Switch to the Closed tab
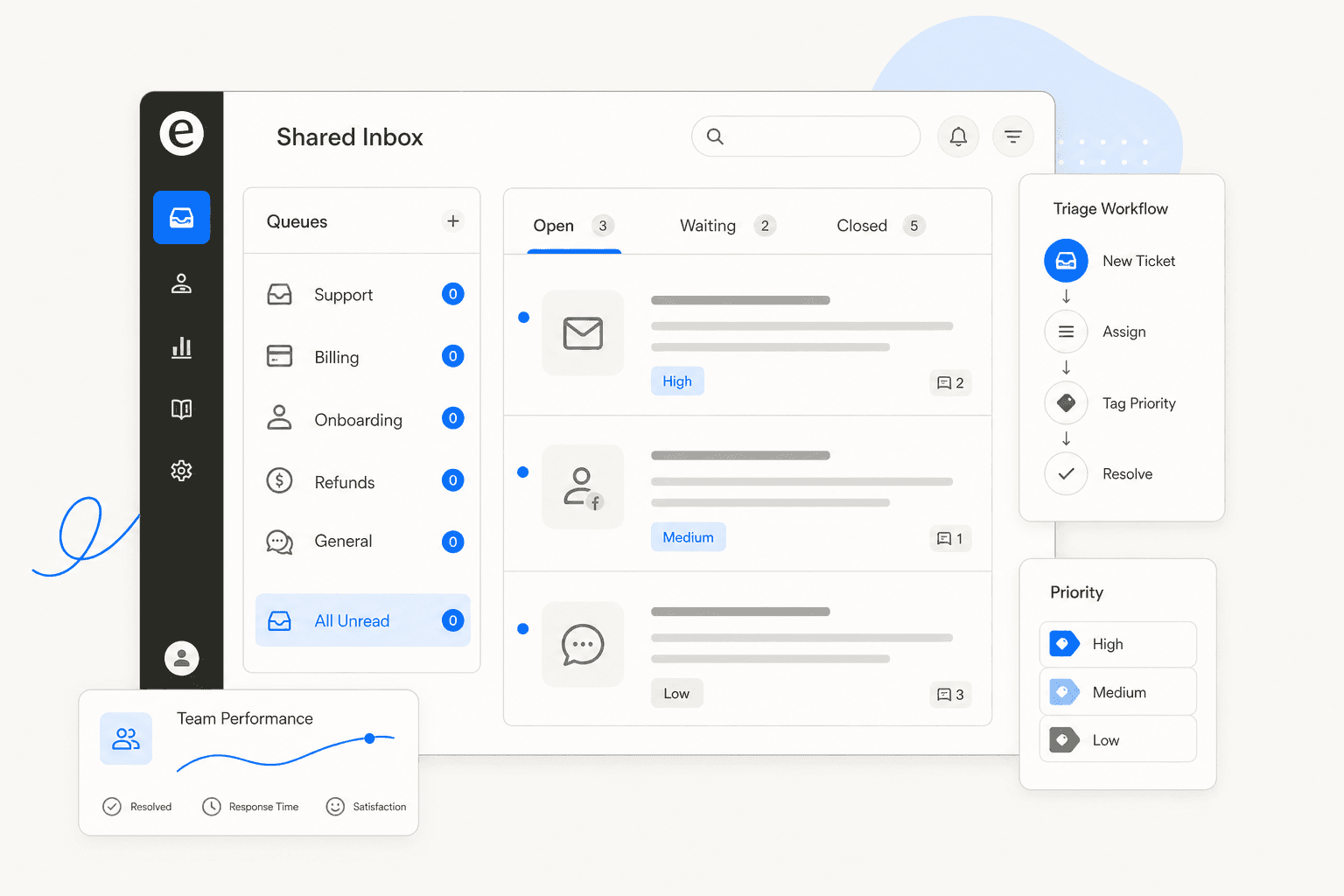1344x896 pixels. (879, 226)
